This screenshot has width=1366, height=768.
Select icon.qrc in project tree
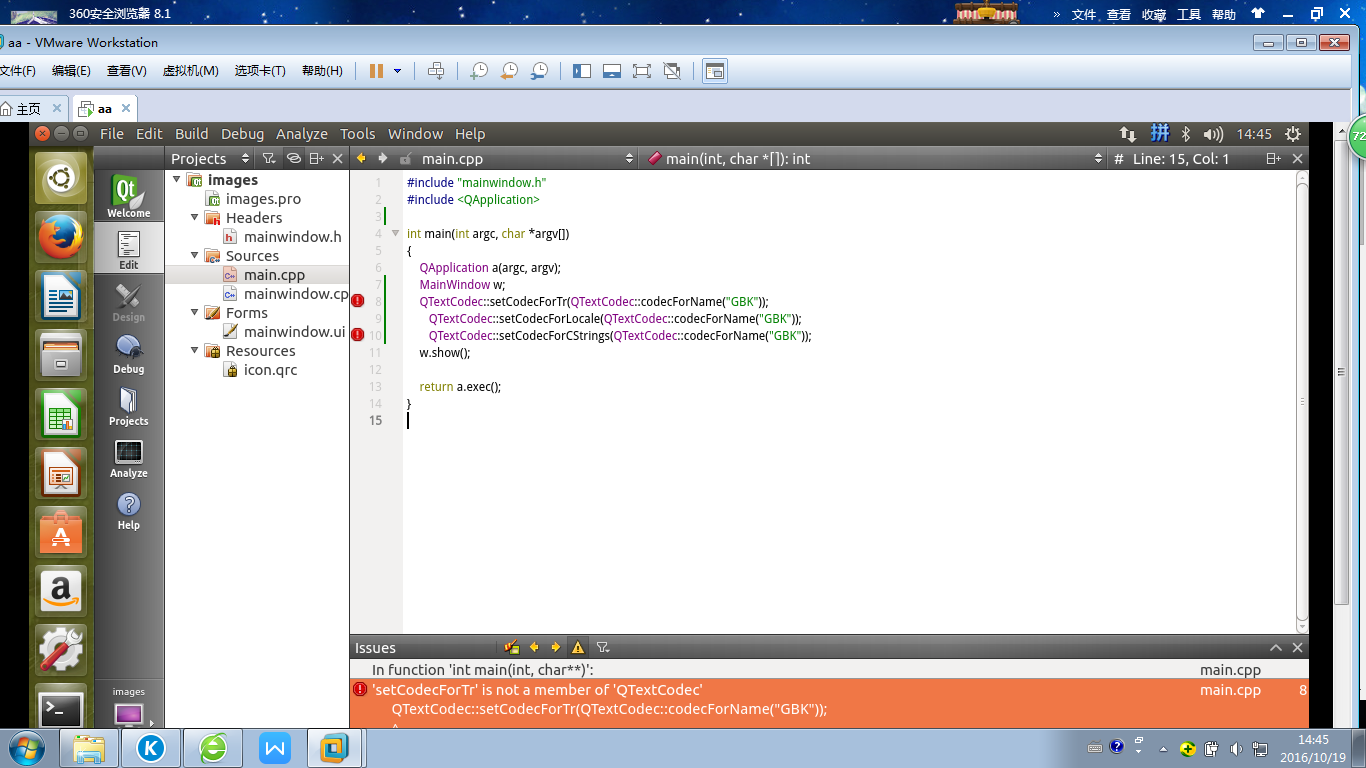270,369
